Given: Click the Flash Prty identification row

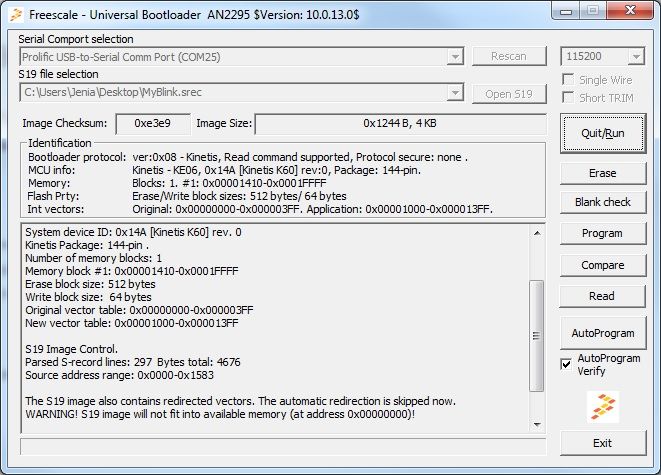Looking at the screenshot, I should pos(187,196).
